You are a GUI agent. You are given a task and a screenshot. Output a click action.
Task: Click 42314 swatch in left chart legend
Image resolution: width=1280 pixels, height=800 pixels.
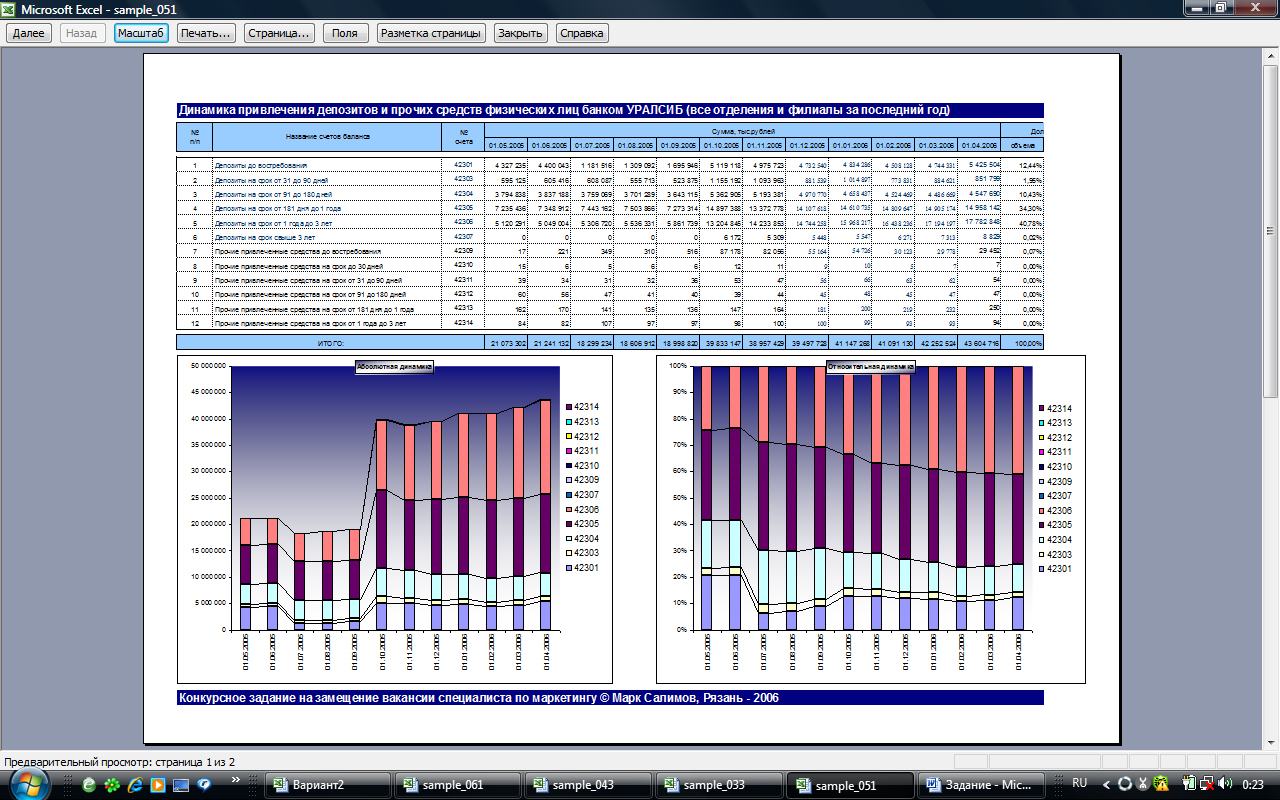[567, 407]
